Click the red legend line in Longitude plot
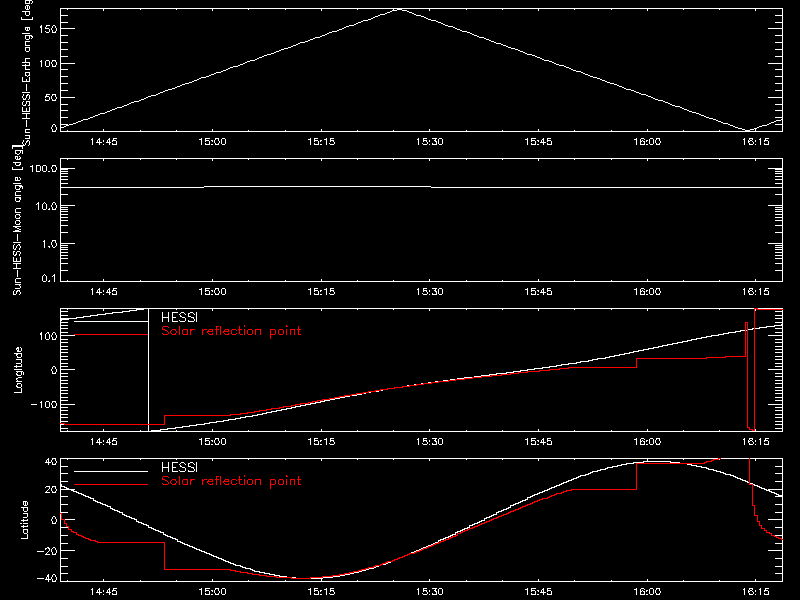This screenshot has height=600, width=800. [111, 335]
